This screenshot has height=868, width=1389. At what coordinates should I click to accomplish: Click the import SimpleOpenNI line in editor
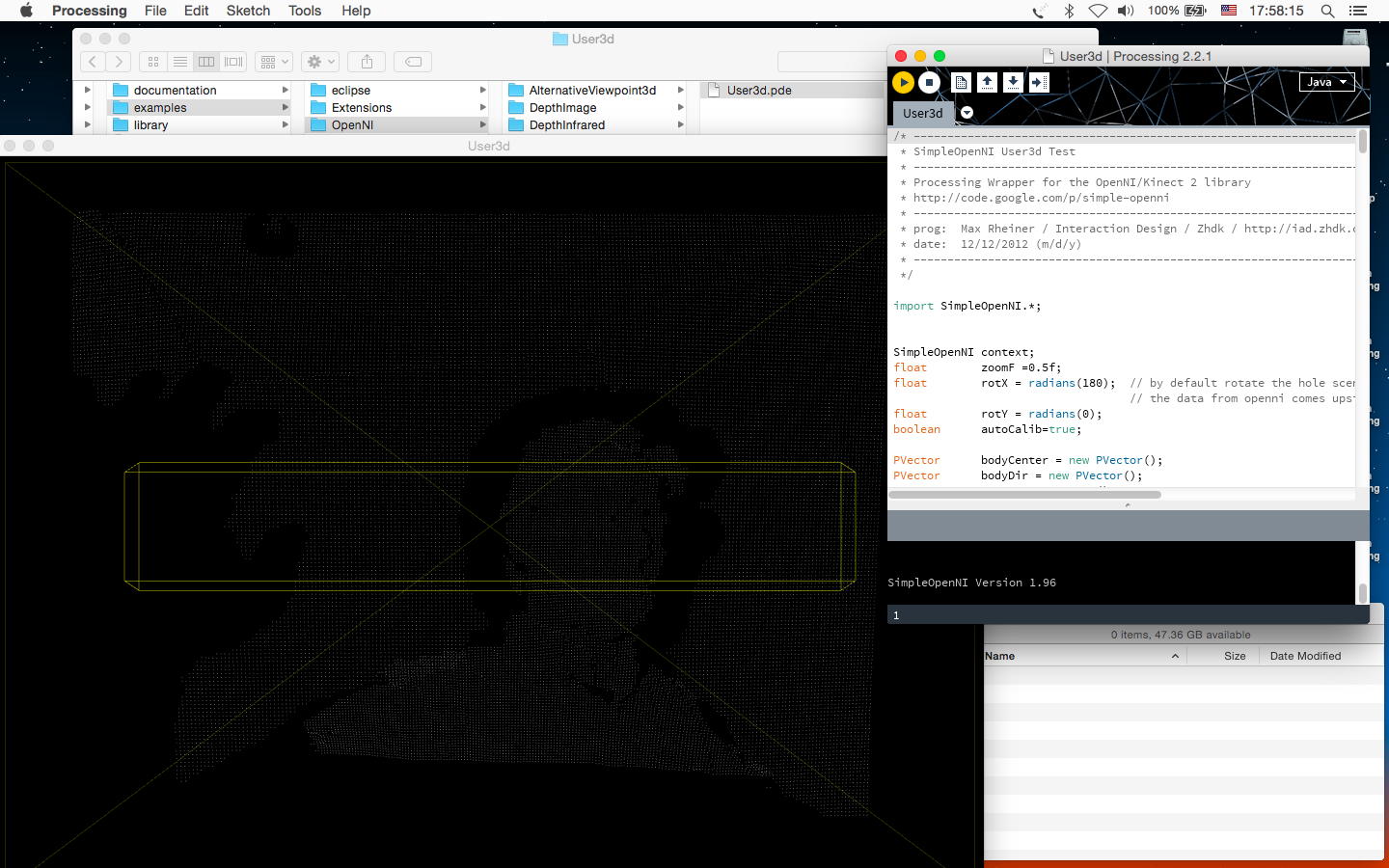tap(967, 306)
